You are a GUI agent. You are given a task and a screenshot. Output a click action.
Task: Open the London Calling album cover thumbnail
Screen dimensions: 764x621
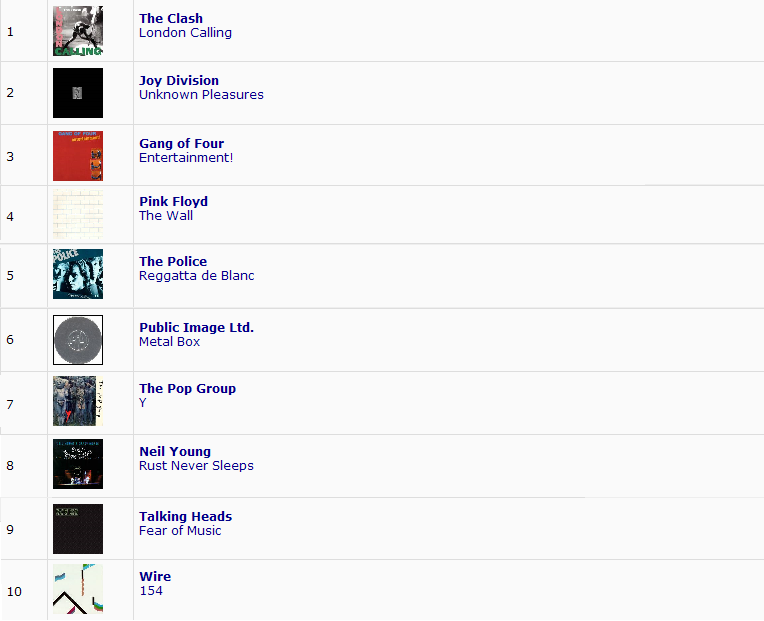(78, 31)
